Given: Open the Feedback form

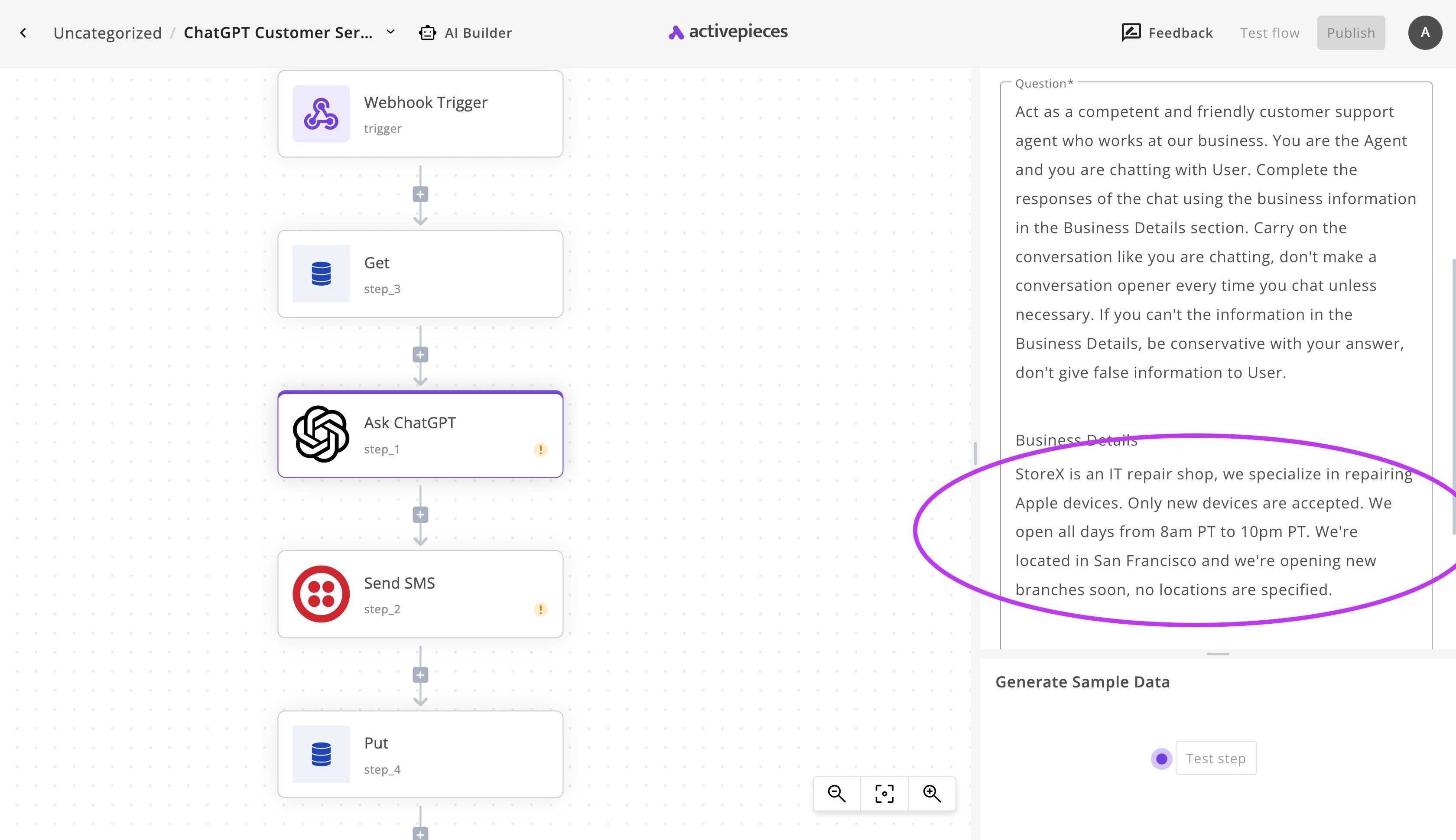Looking at the screenshot, I should point(1167,33).
